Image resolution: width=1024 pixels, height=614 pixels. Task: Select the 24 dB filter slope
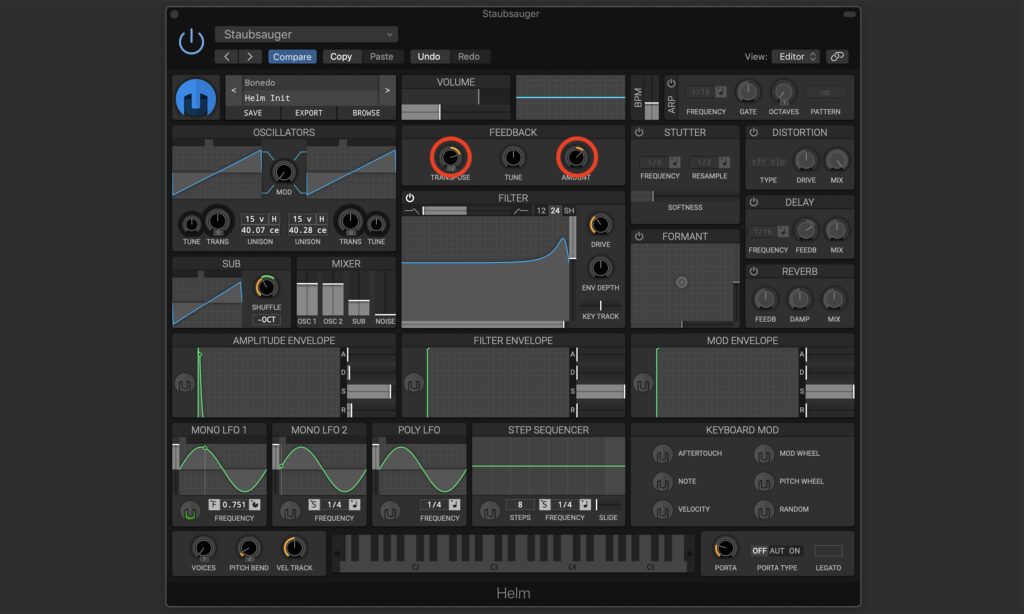tap(554, 211)
